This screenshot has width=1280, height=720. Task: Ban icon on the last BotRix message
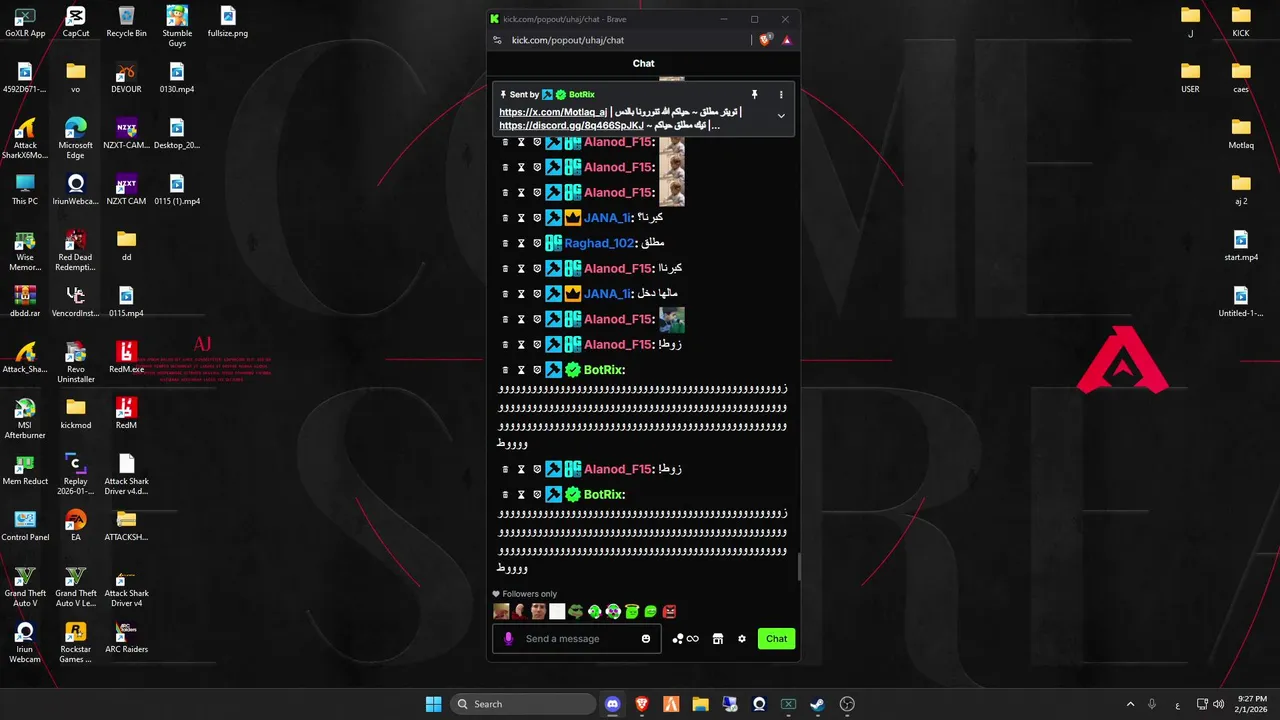537,495
